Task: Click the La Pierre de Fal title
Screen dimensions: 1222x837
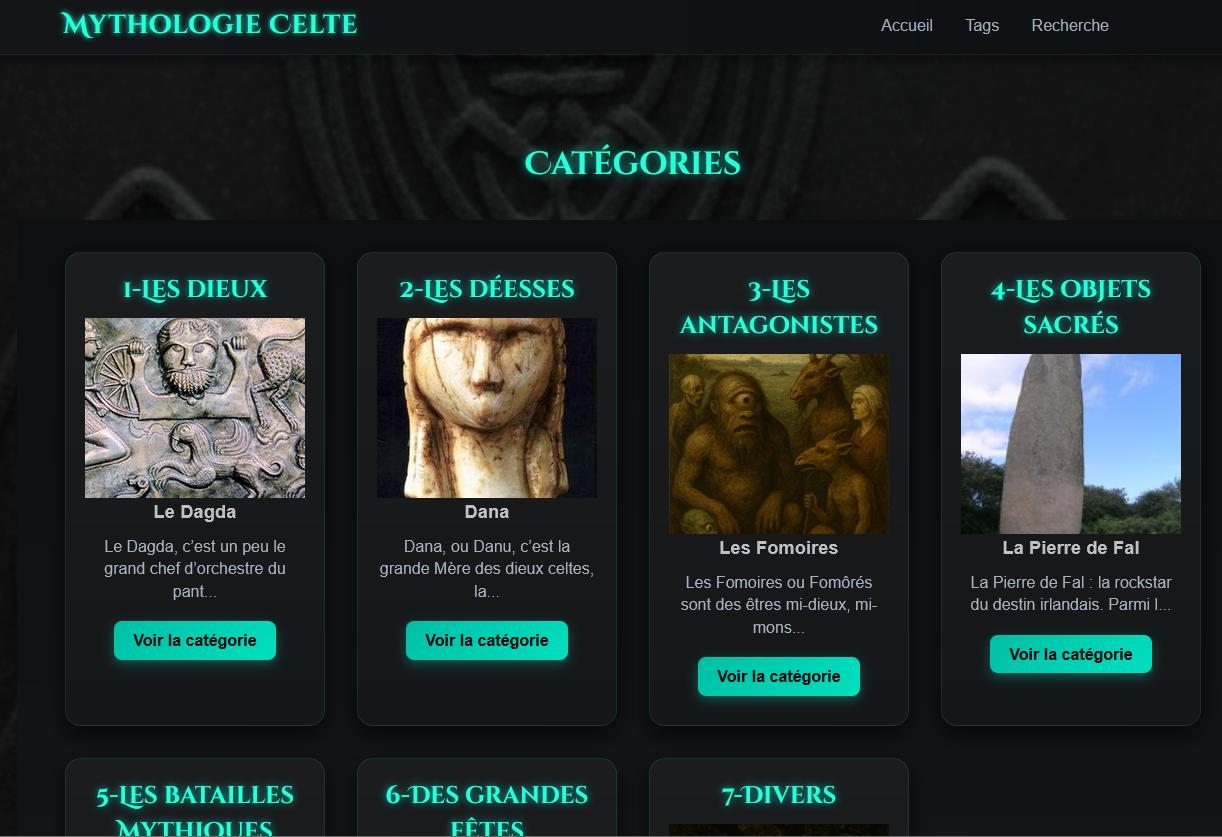Action: point(1071,548)
